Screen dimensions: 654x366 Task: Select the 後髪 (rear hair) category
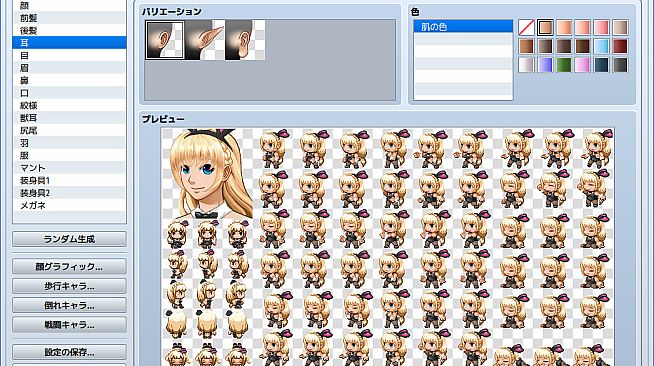[69, 30]
